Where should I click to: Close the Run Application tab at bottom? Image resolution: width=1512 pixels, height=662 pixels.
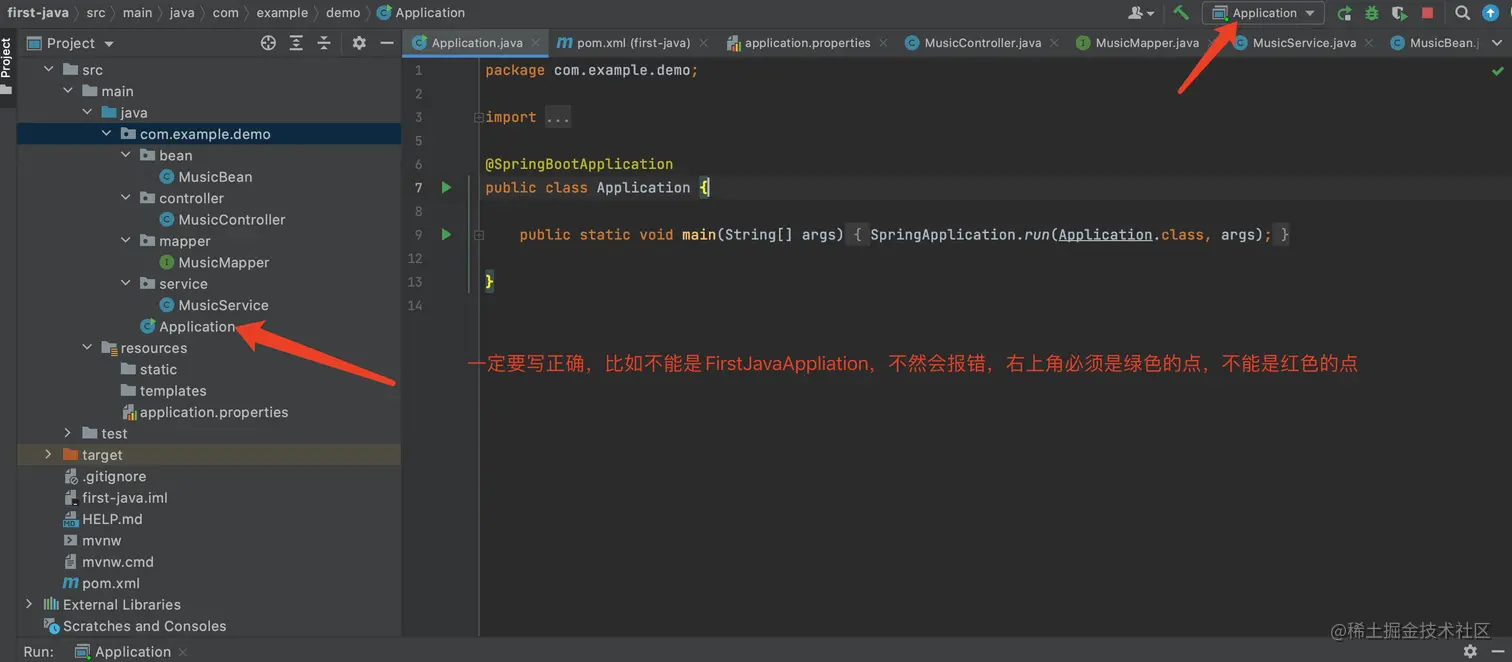click(184, 652)
